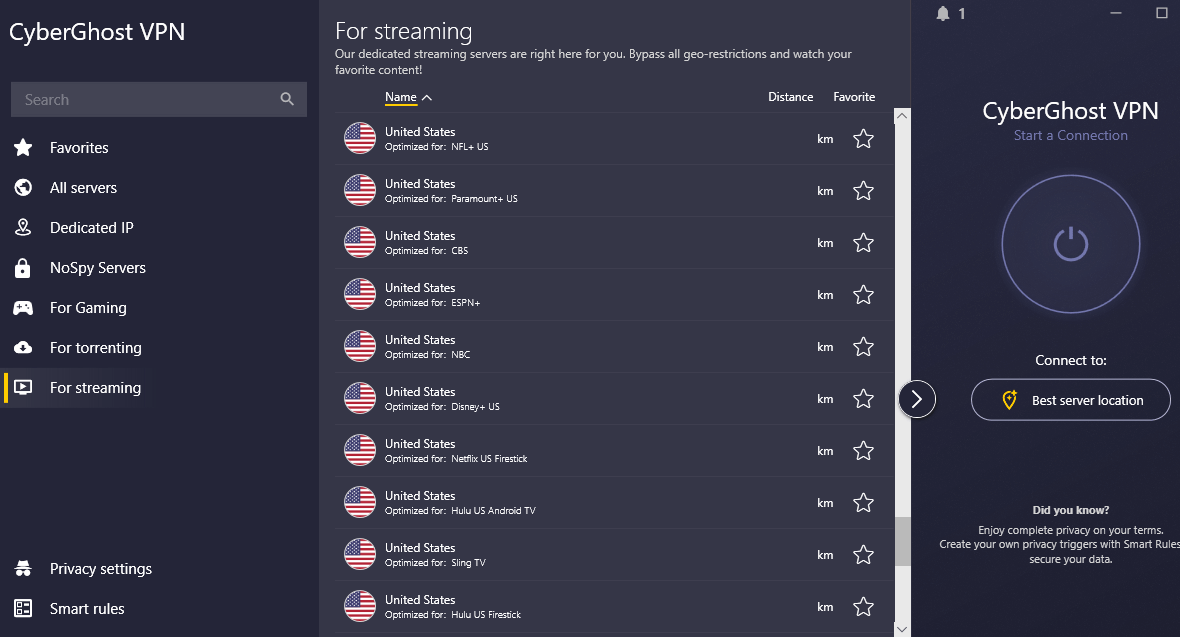Click the Favorites star icon in sidebar

click(x=23, y=148)
